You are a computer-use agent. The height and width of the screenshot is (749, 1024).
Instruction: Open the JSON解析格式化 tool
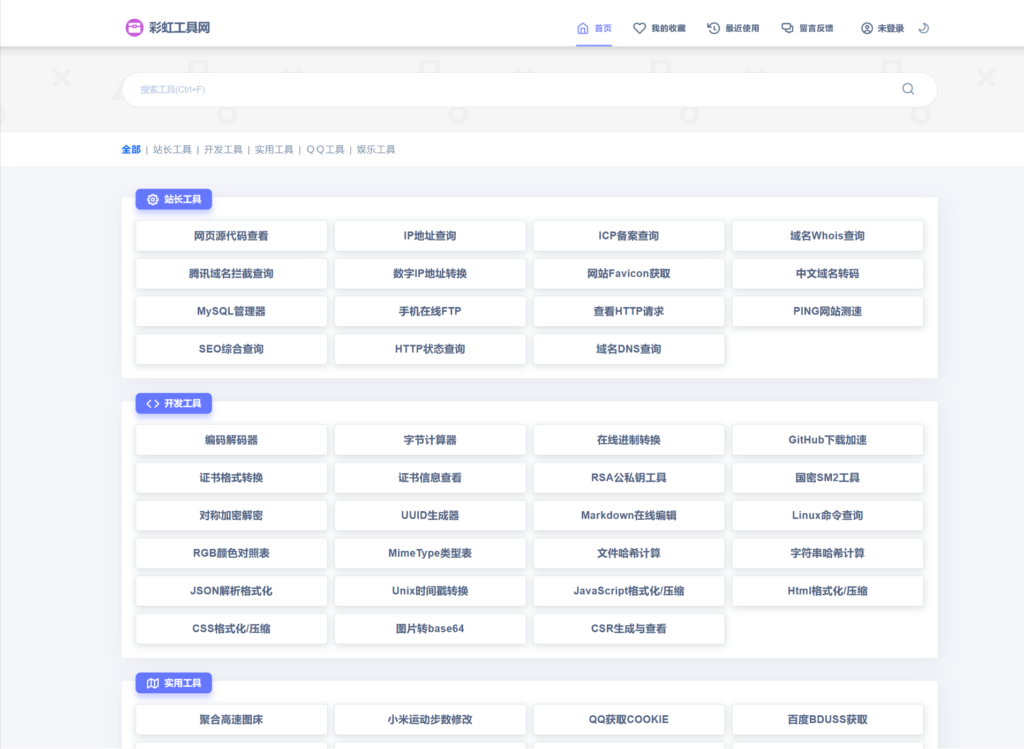pos(231,591)
